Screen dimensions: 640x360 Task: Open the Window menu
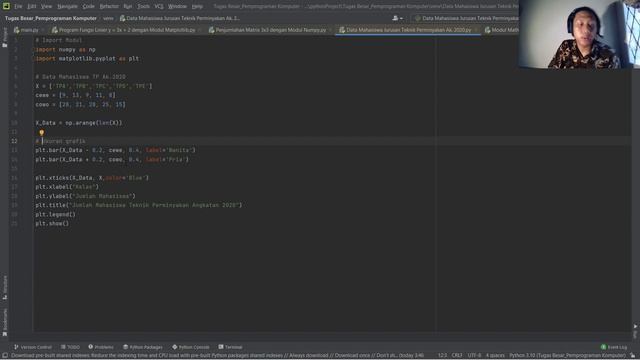tap(177, 6)
